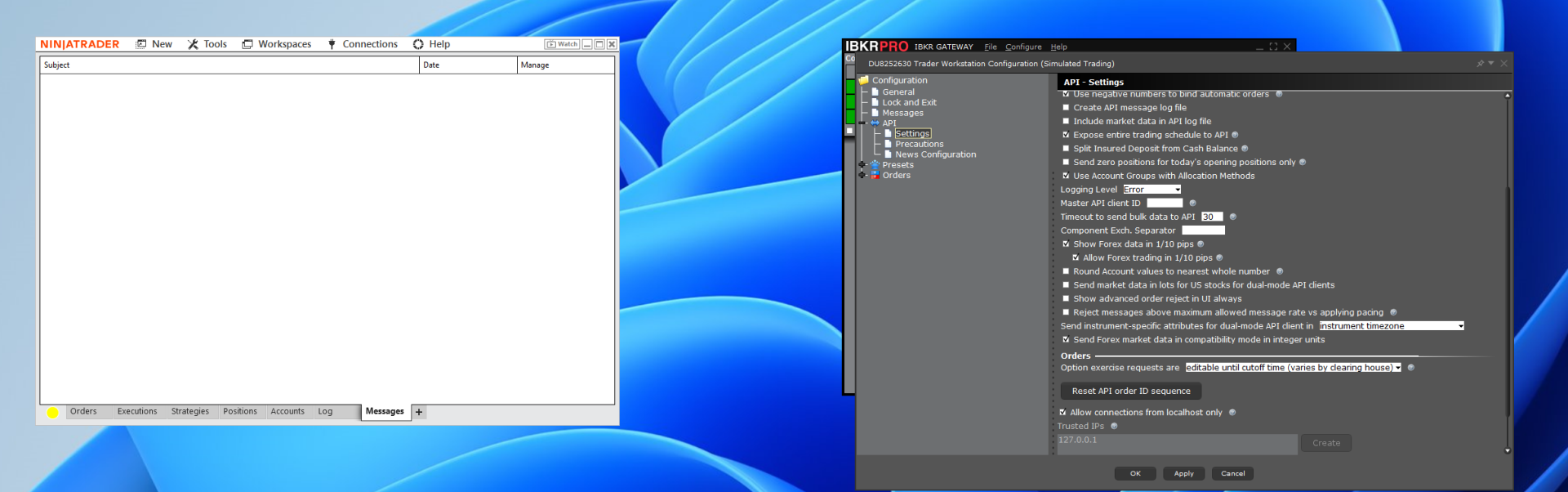Click the Timeout to send bulk data field
Viewport: 1568px width, 492px height.
click(1212, 217)
